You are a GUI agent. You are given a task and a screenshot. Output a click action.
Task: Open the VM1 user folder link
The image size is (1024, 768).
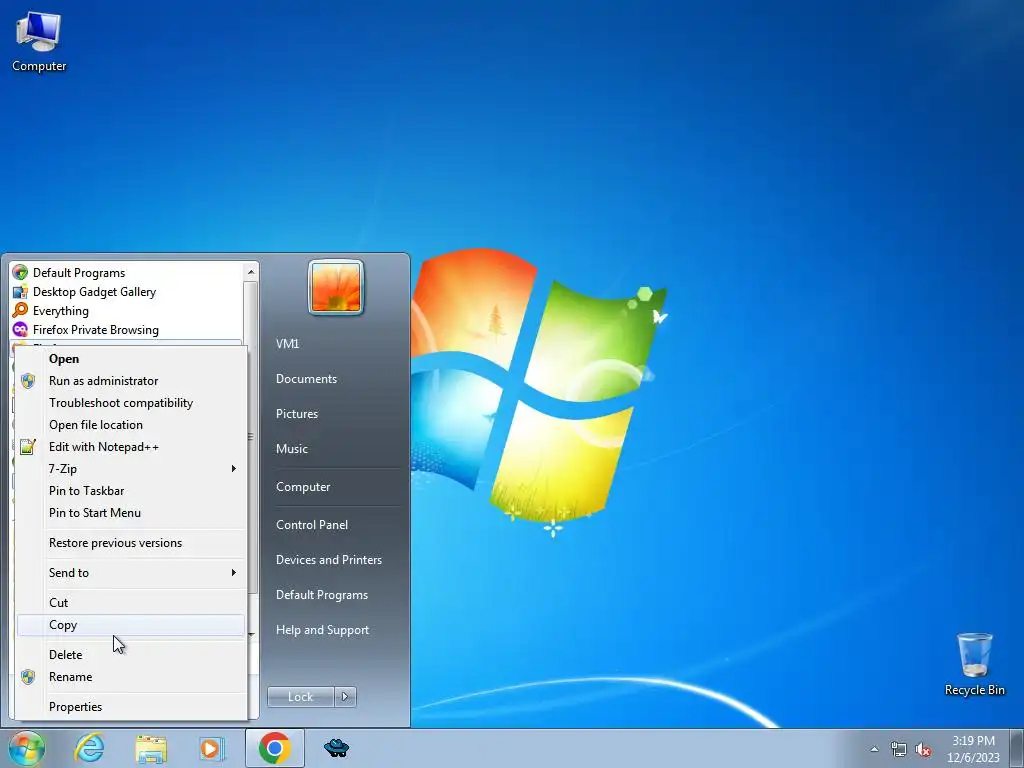tap(287, 344)
